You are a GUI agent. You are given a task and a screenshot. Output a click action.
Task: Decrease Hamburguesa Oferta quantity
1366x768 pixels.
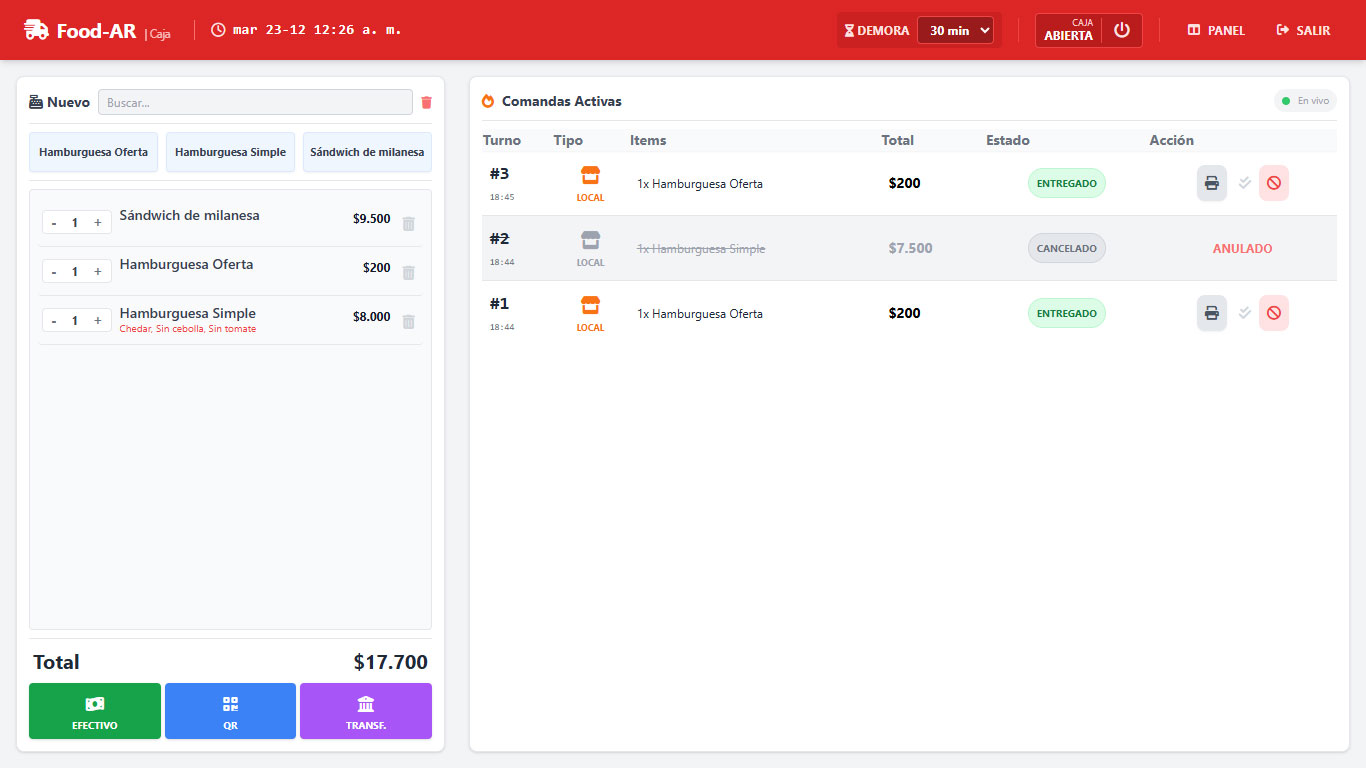[x=54, y=272]
